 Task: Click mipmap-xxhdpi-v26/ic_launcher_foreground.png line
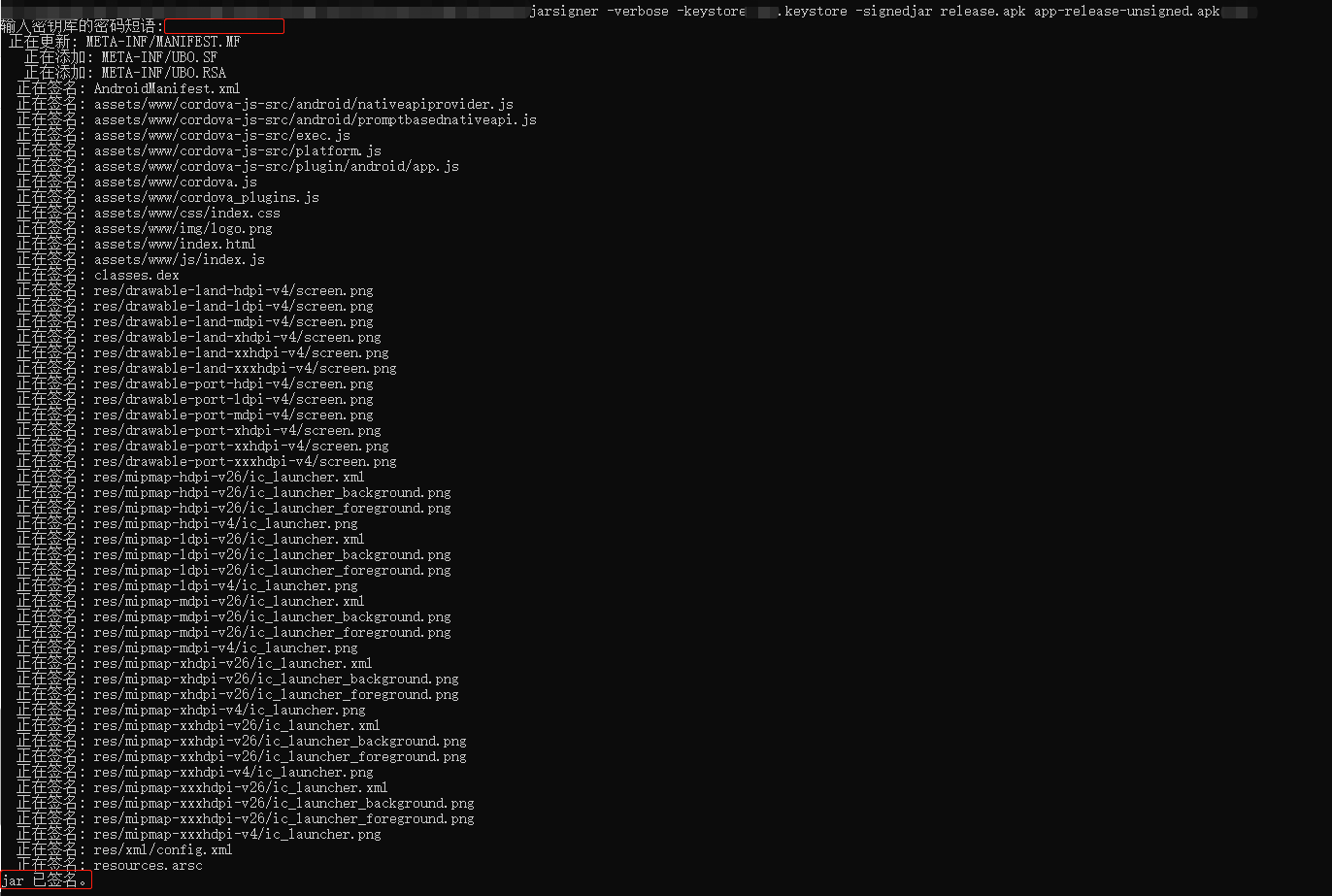pyautogui.click(x=241, y=756)
